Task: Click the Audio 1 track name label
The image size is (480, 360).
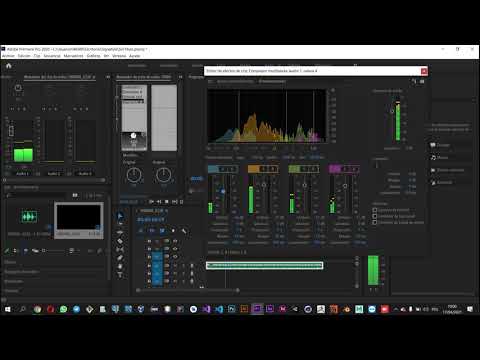Action: click(x=22, y=174)
